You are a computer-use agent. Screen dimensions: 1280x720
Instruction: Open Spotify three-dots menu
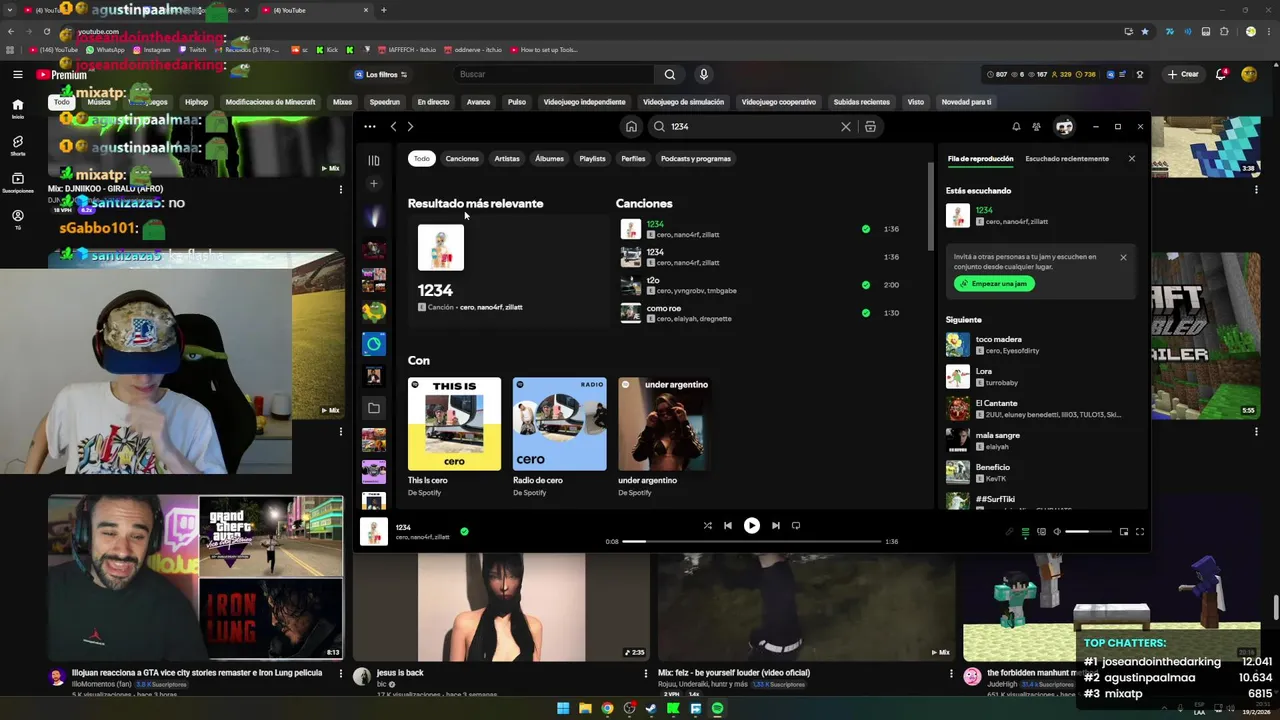(370, 127)
